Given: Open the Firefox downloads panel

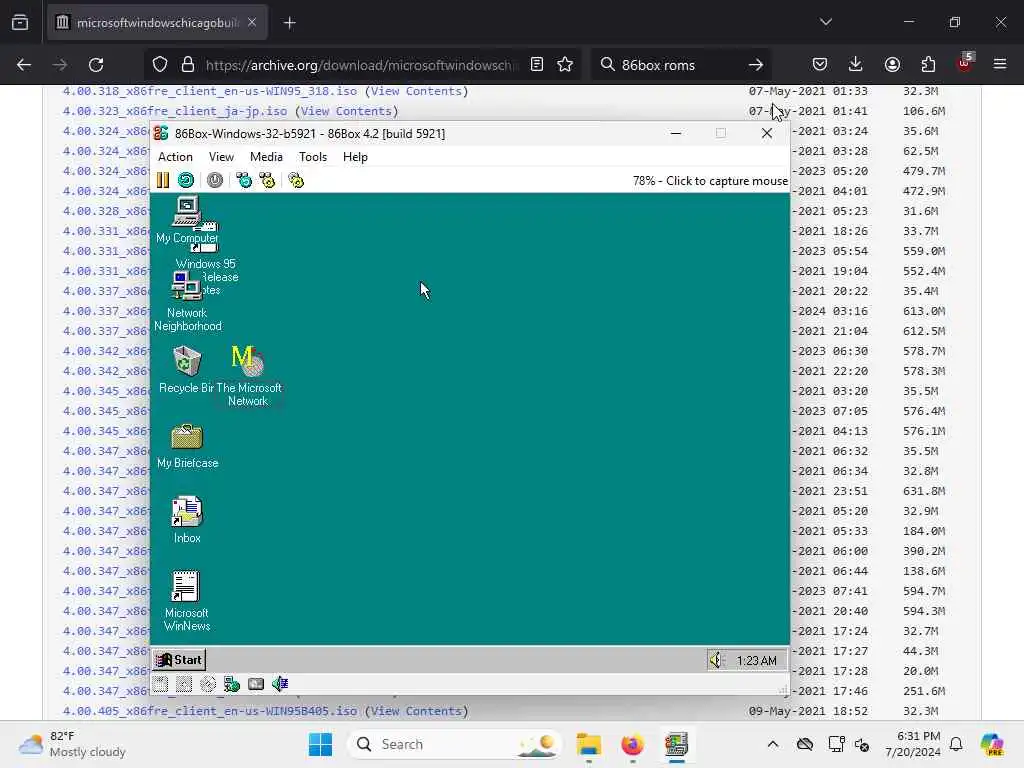Looking at the screenshot, I should click(x=856, y=65).
